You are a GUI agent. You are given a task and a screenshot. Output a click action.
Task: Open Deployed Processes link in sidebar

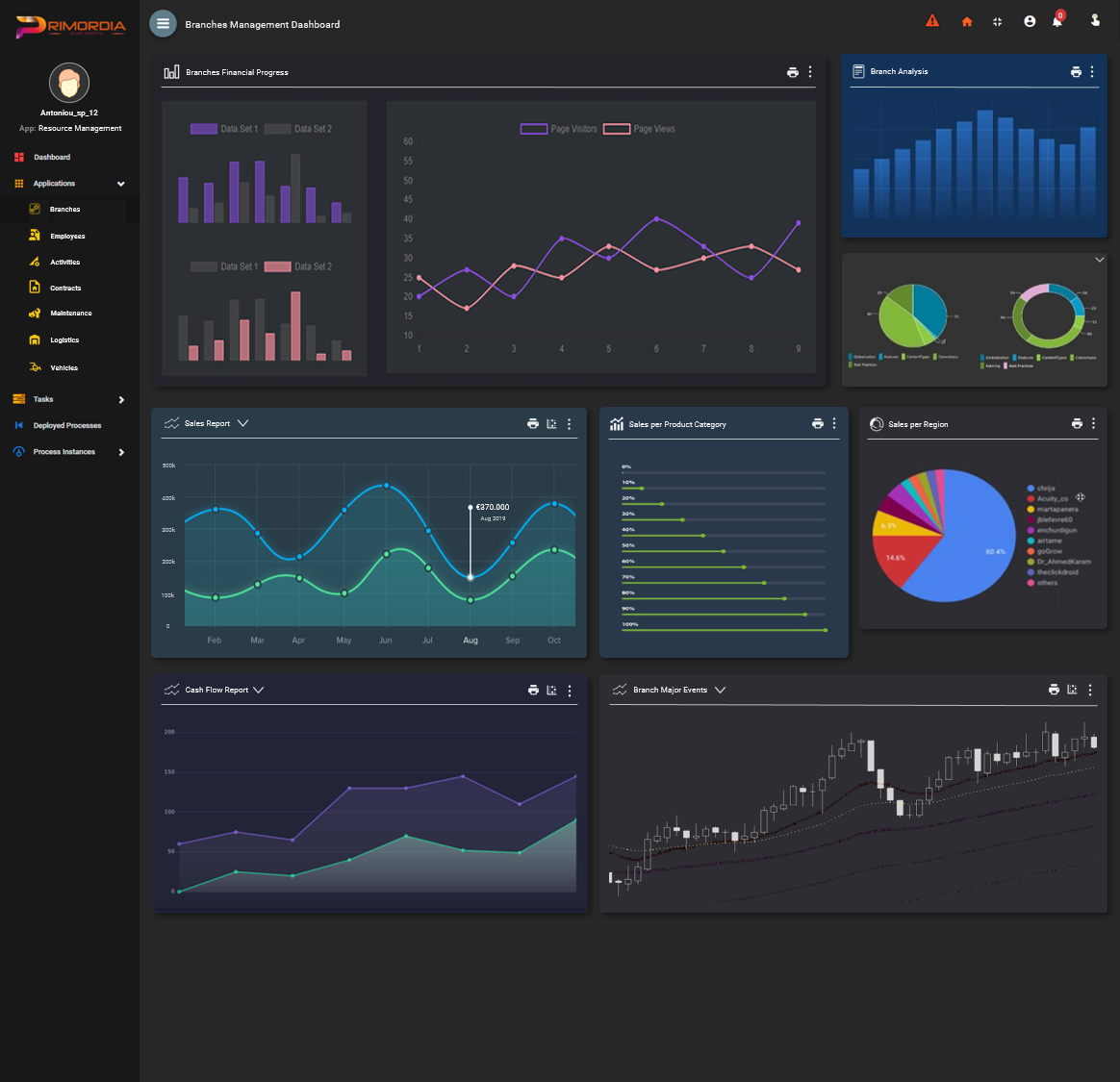66,425
